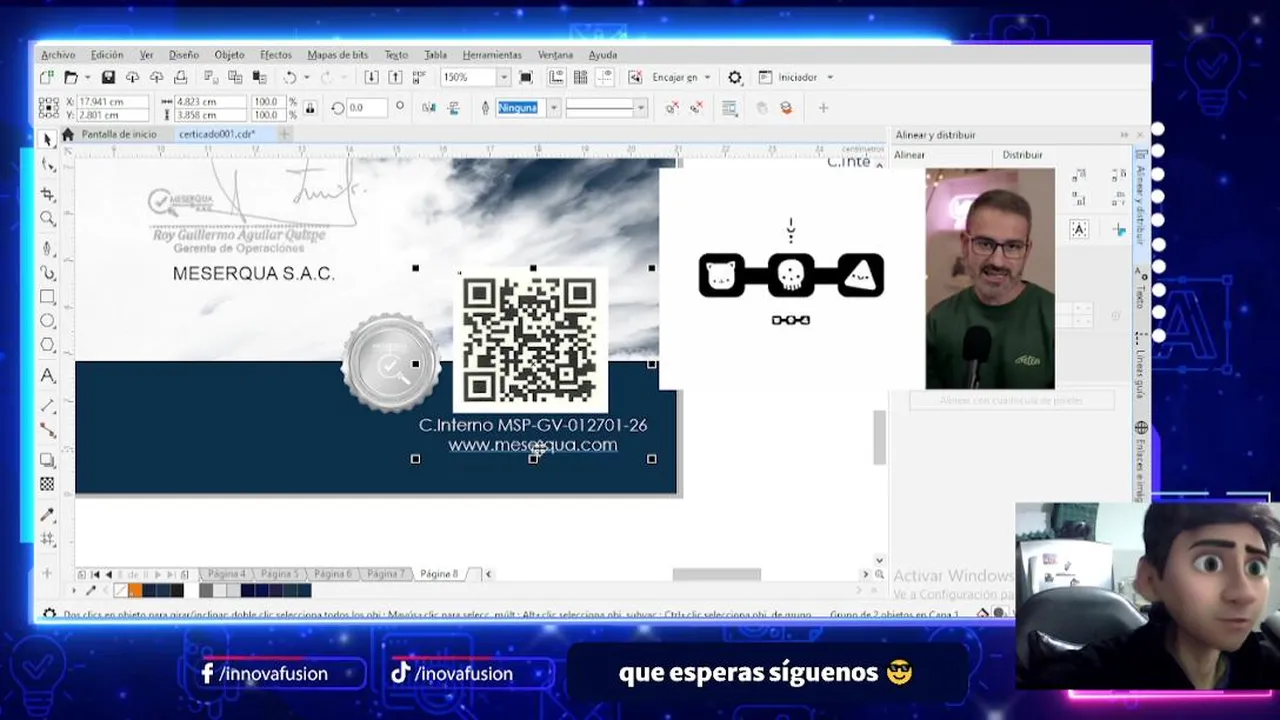Image resolution: width=1280 pixels, height=720 pixels.
Task: Select the Freehand drawing tool
Action: [47, 247]
